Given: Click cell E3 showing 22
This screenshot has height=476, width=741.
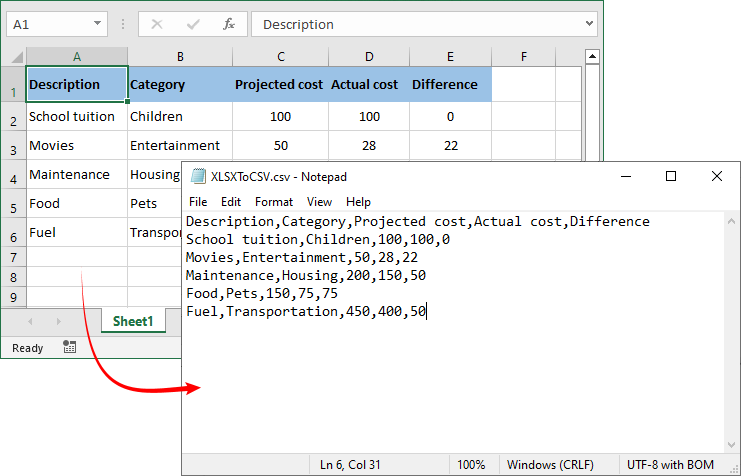Looking at the screenshot, I should click(x=450, y=145).
